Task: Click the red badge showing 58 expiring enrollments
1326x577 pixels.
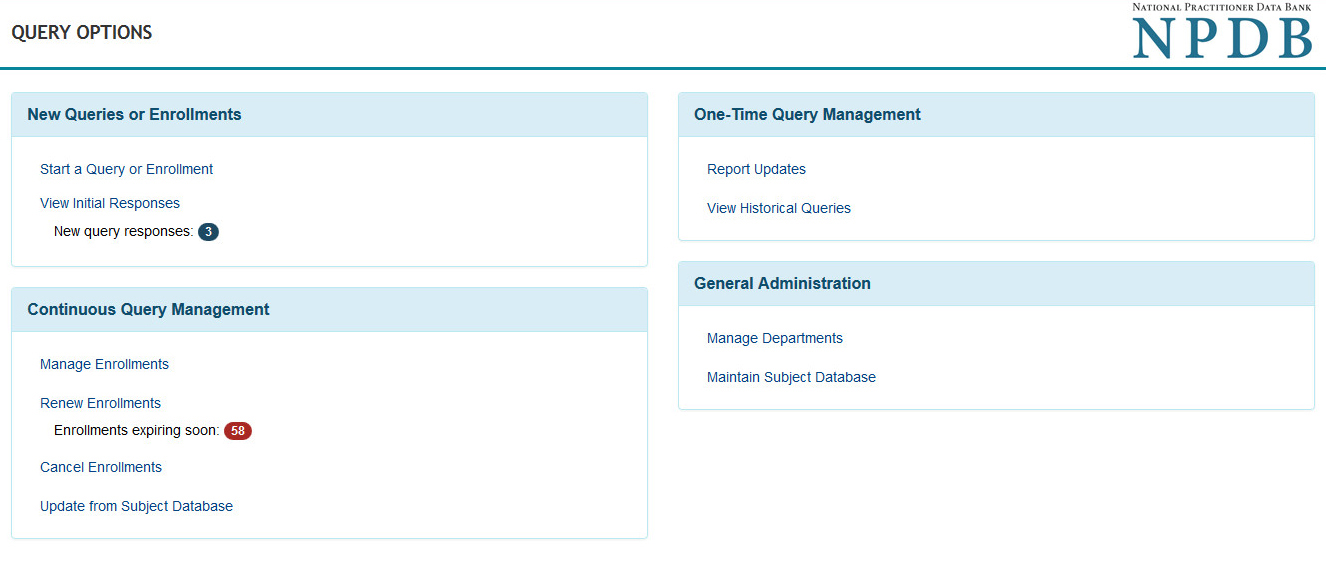Action: (237, 431)
